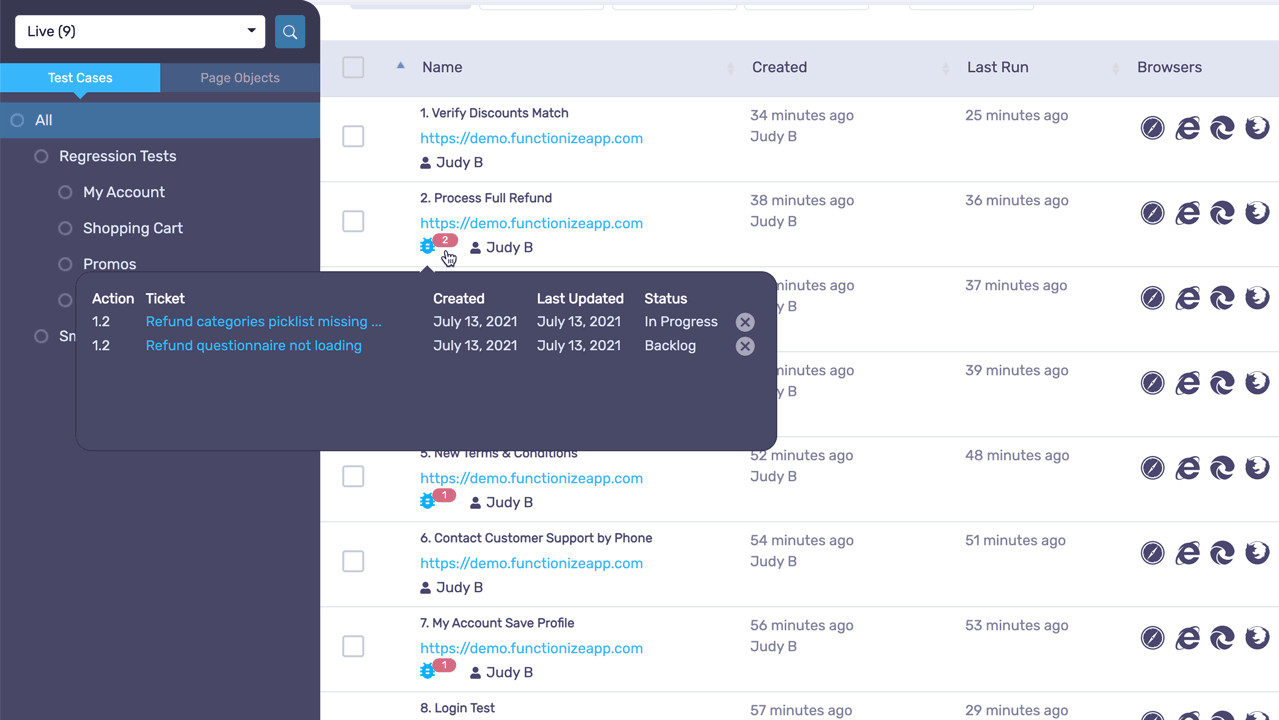Image resolution: width=1279 pixels, height=720 pixels.
Task: Select the Safari browser icon for Contact Customer Support
Action: click(x=1152, y=552)
